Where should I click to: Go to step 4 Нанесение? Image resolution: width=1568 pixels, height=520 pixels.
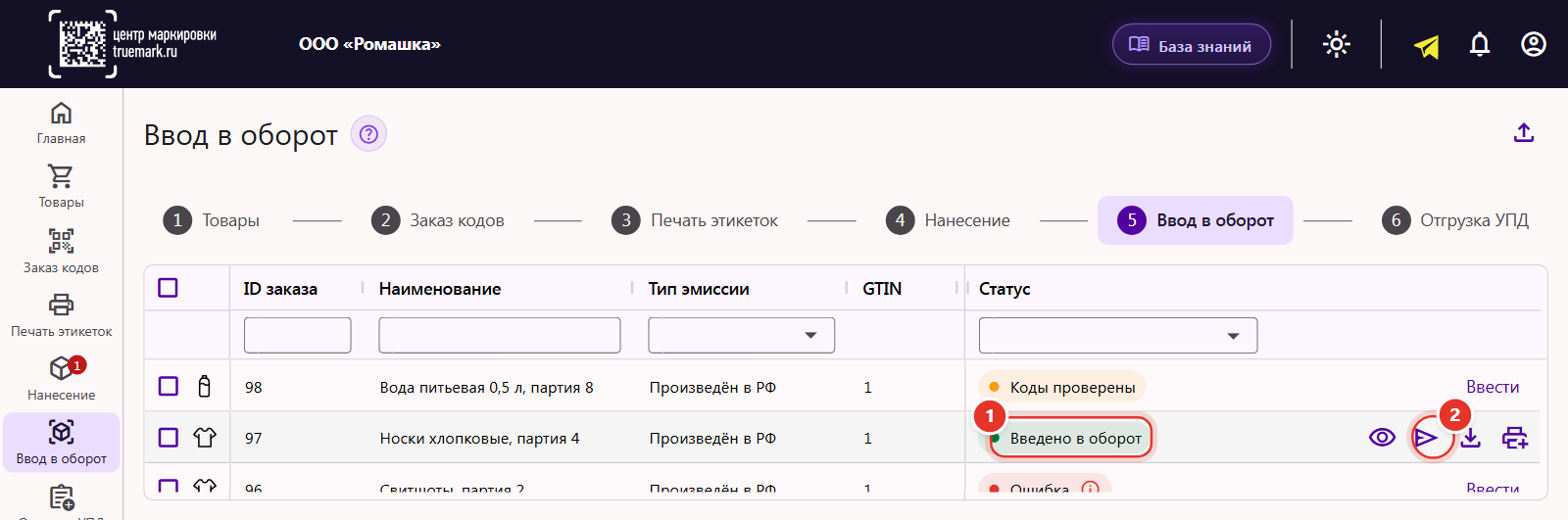click(948, 220)
